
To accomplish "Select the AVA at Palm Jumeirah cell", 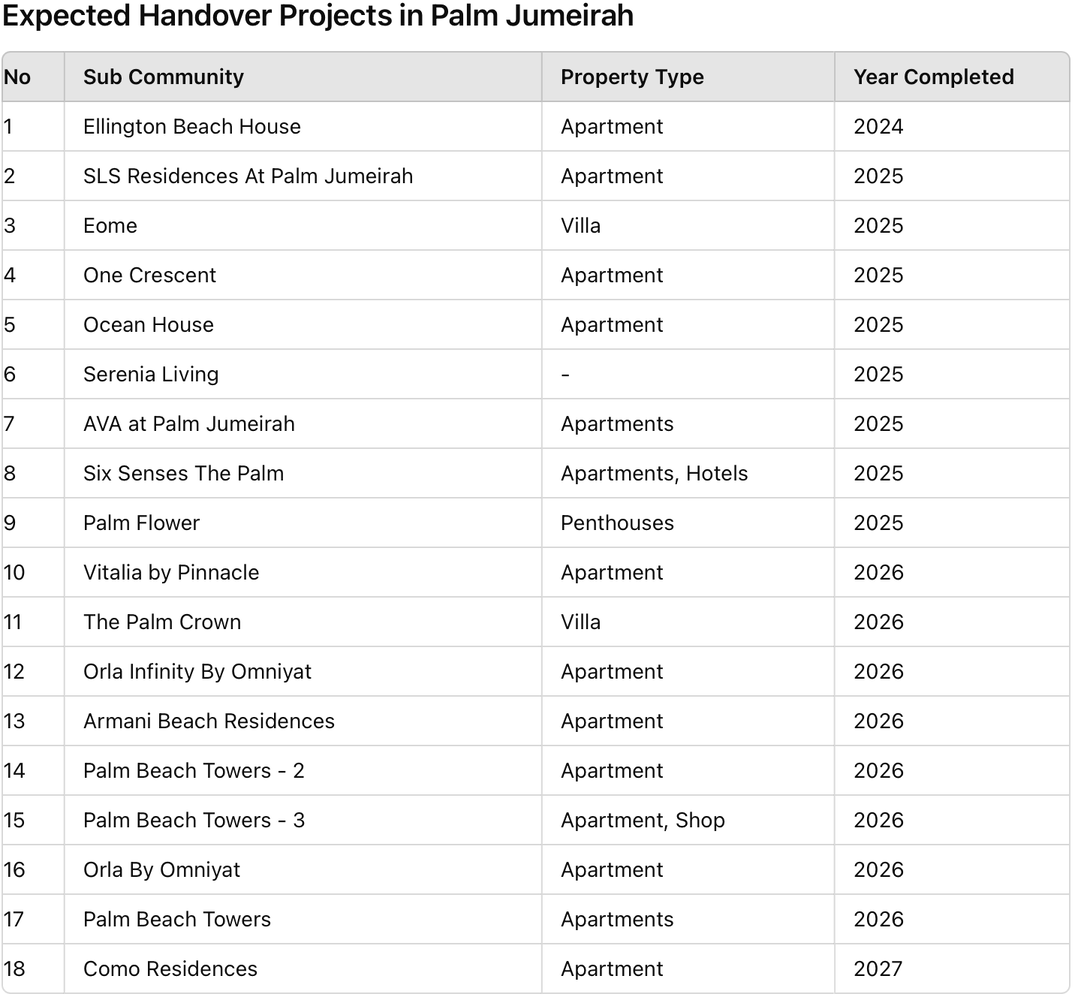I will (302, 423).
